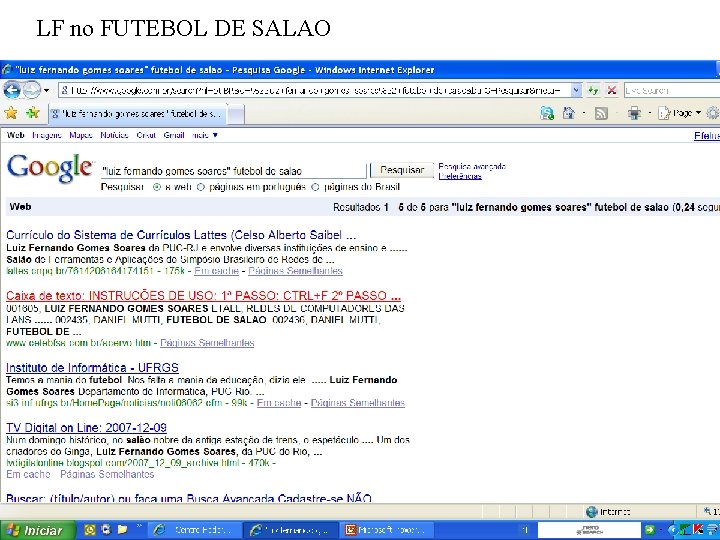Open 'Páginas Semelhantes' under the TV Digital result
Screen dimensions: 720x540
[107, 474]
